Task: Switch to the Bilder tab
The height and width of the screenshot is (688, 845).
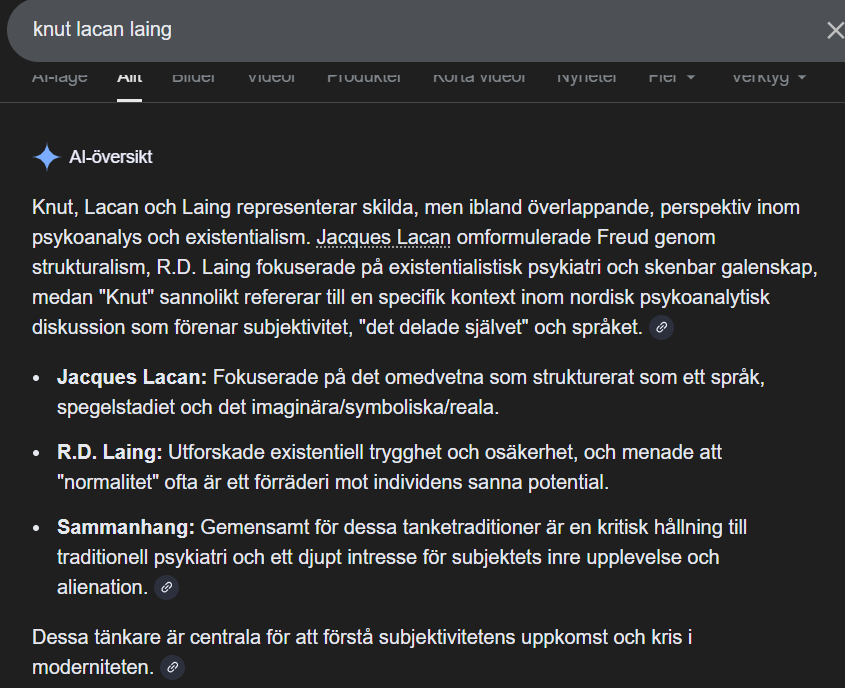Action: point(193,77)
